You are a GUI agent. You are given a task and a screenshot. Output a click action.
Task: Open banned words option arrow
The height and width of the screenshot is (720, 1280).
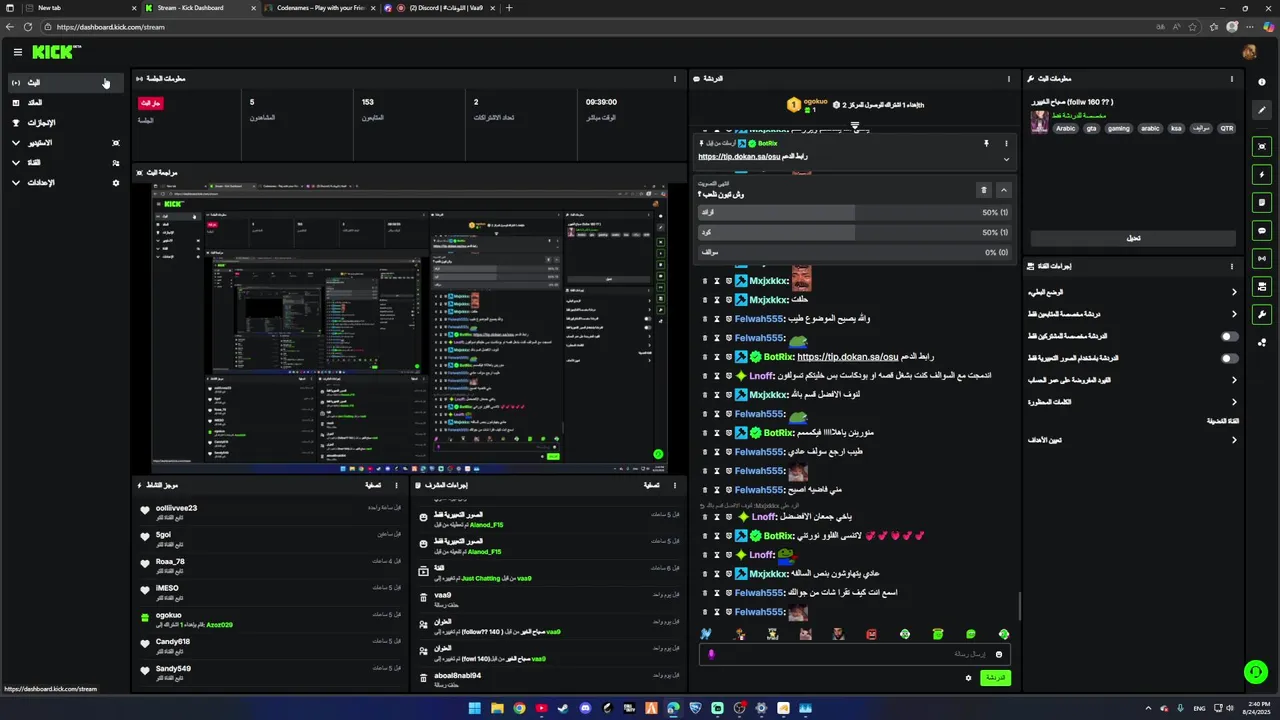click(x=1234, y=402)
